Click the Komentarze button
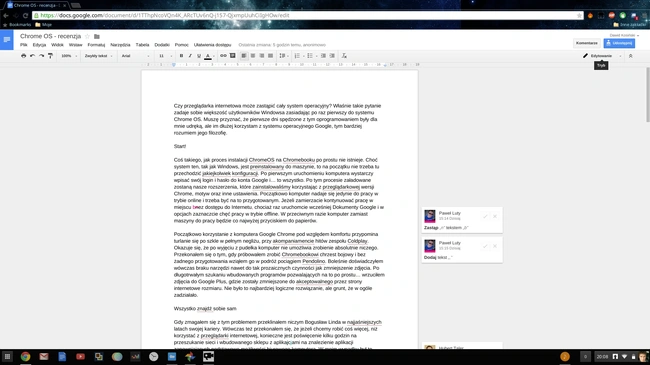Screen dimensions: 650x365 (587, 43)
